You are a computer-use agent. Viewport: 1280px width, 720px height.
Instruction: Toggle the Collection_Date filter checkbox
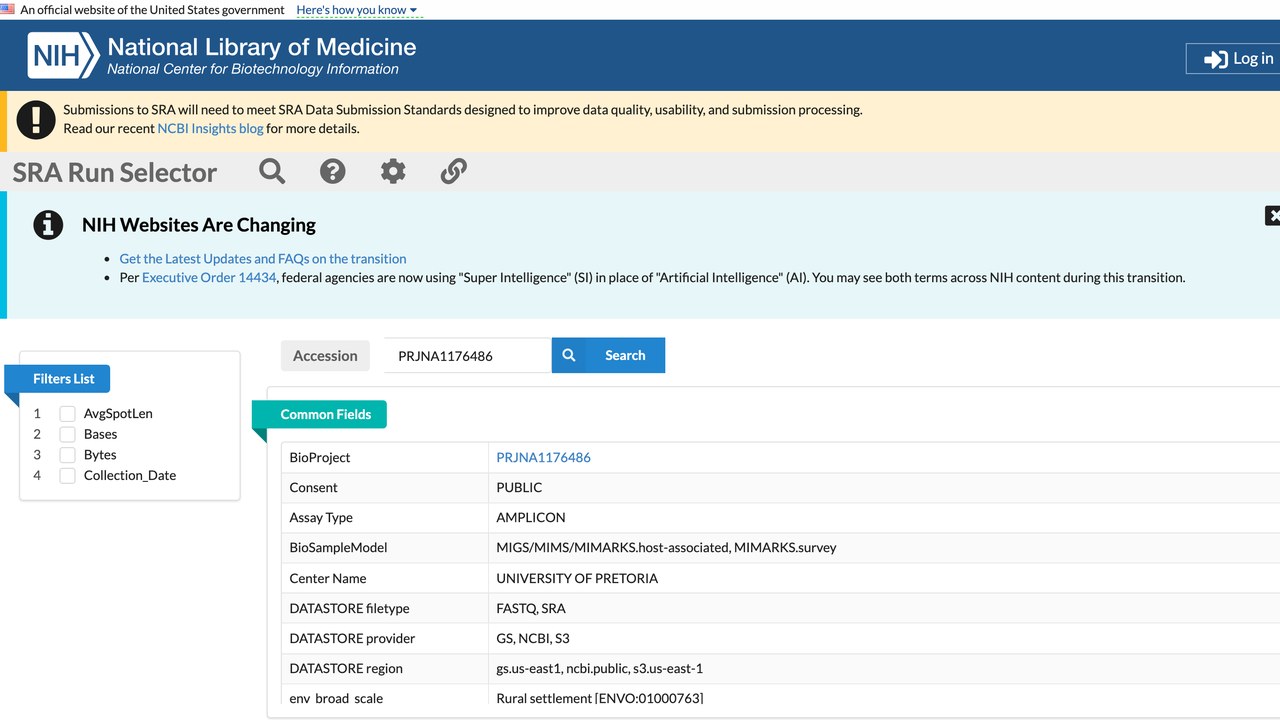click(67, 475)
